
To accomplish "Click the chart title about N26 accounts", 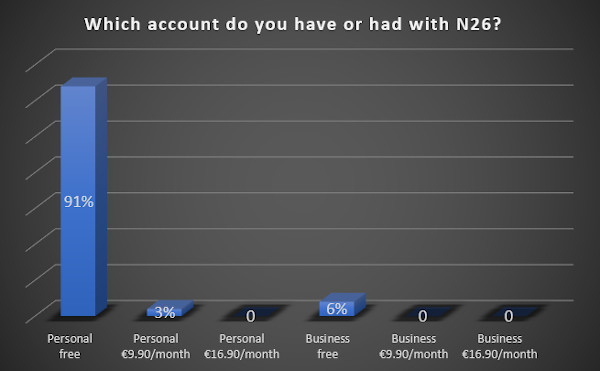I will [x=293, y=24].
